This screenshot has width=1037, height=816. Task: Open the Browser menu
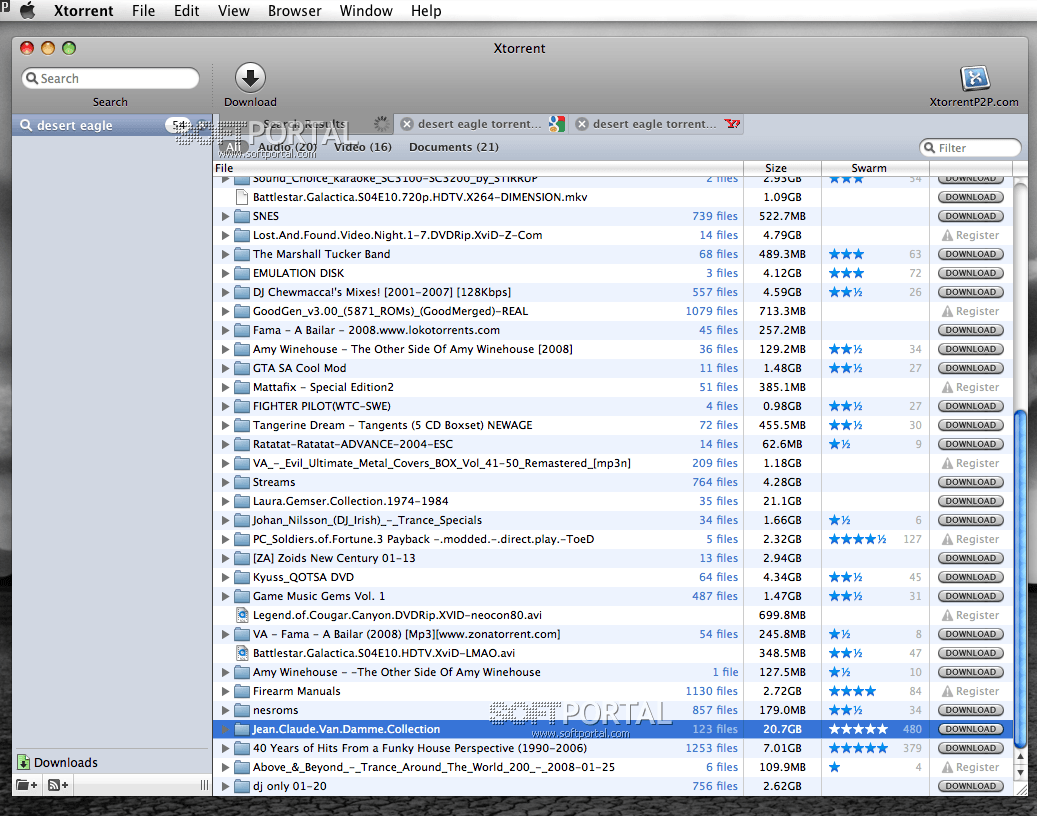294,11
